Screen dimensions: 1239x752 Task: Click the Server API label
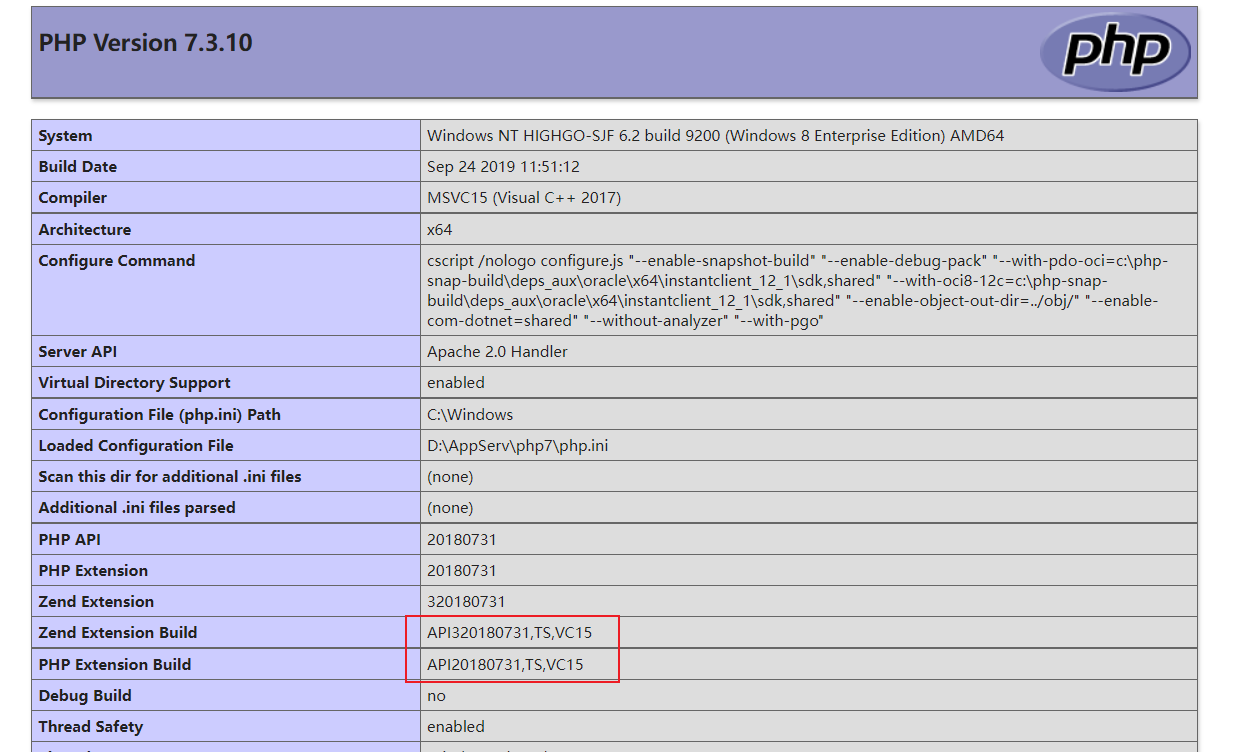(80, 352)
